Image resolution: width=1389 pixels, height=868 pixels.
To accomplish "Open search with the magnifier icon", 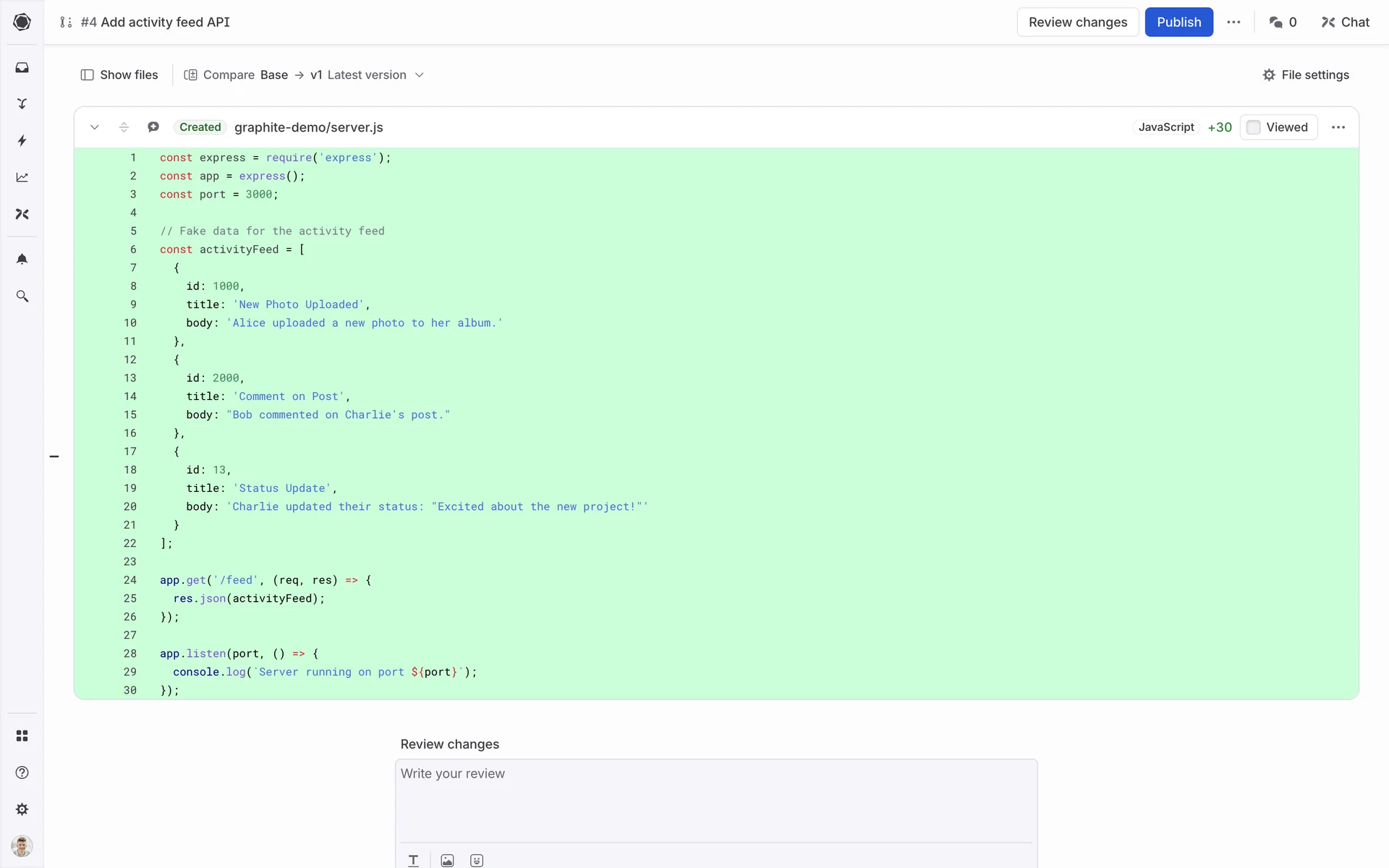I will pyautogui.click(x=22, y=297).
